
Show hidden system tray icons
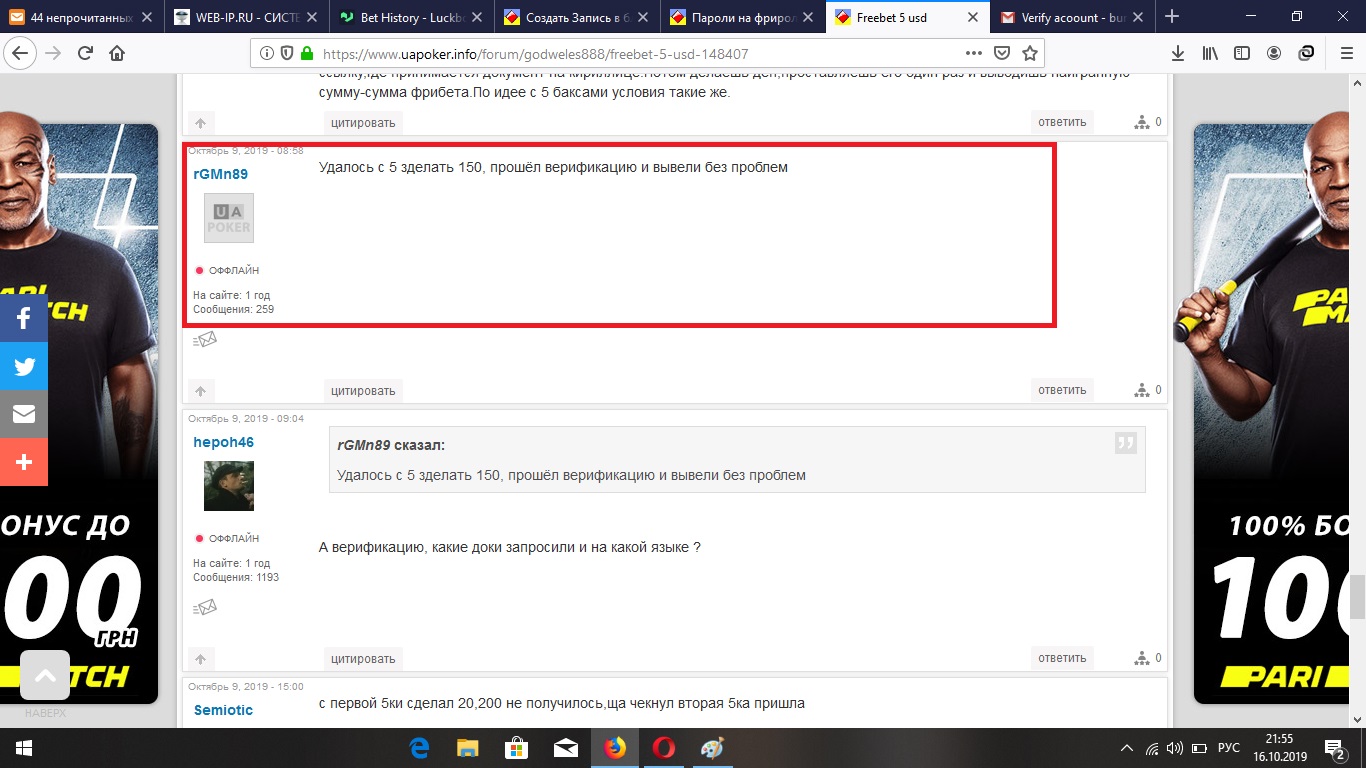(x=1127, y=748)
